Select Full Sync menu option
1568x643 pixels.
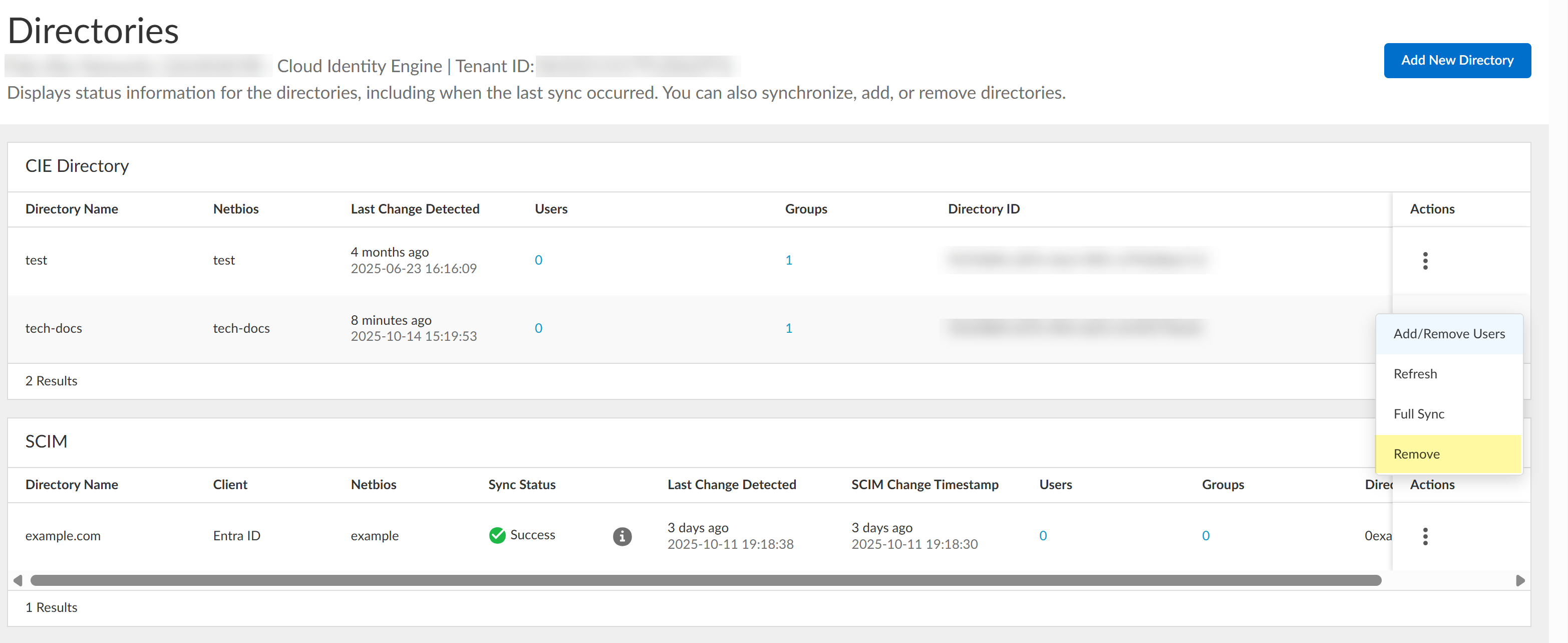1418,414
